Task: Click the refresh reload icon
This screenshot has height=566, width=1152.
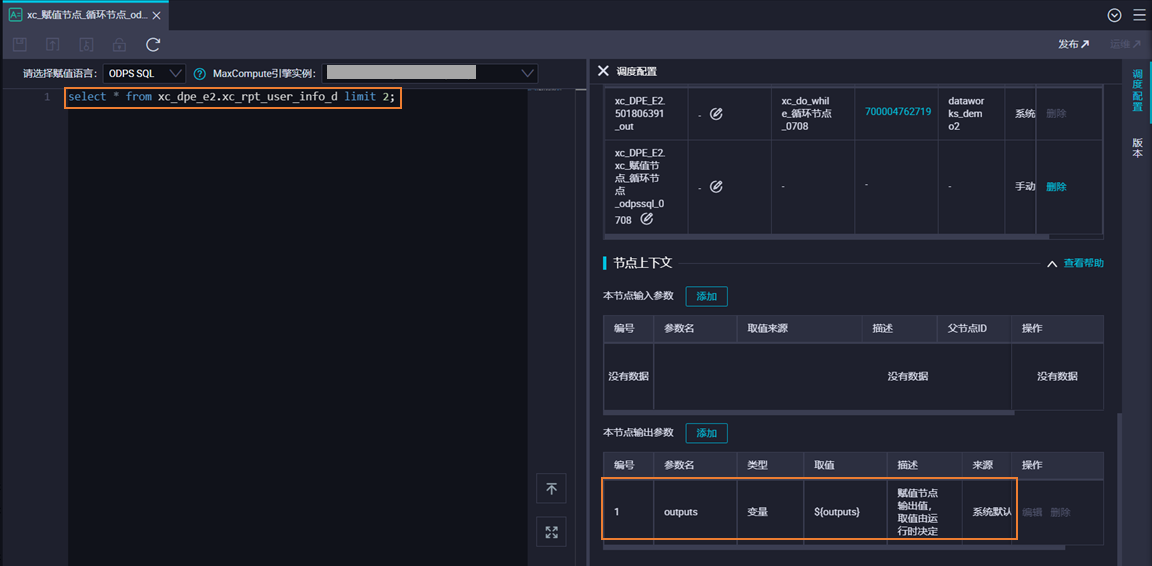Action: coord(153,45)
